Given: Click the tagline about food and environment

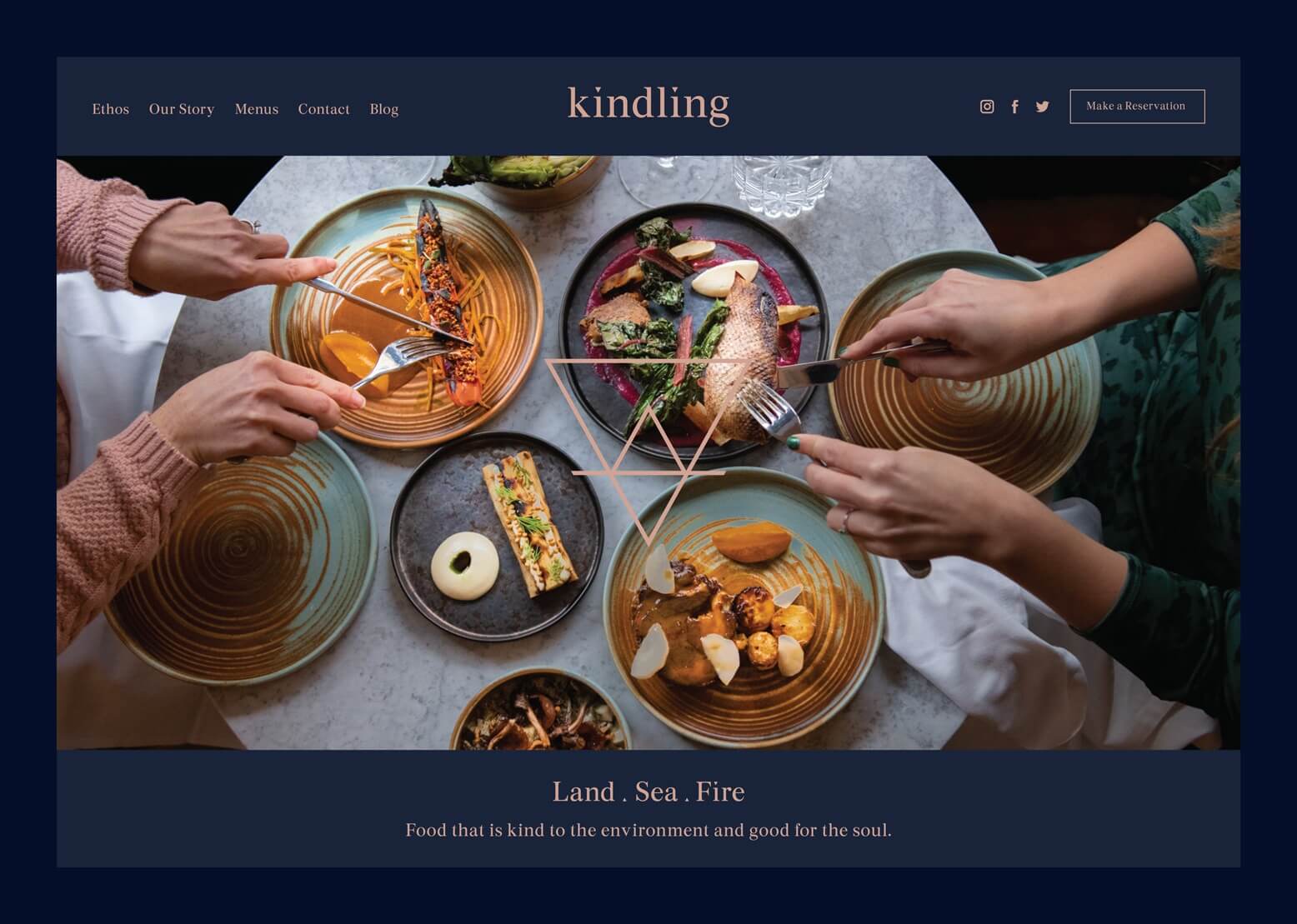Looking at the screenshot, I should click(x=648, y=831).
